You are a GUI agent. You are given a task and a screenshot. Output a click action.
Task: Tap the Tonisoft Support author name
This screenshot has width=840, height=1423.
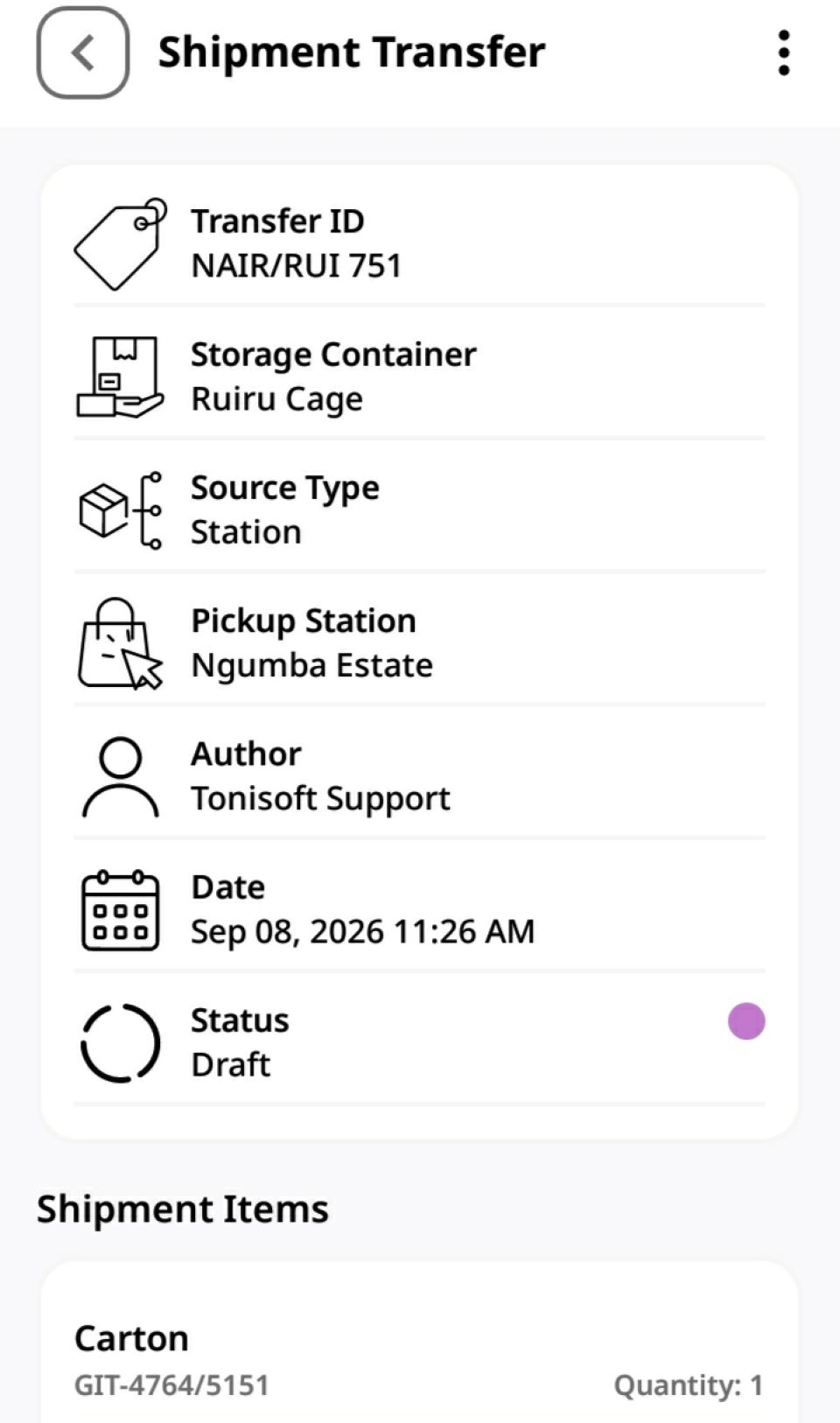pyautogui.click(x=320, y=799)
